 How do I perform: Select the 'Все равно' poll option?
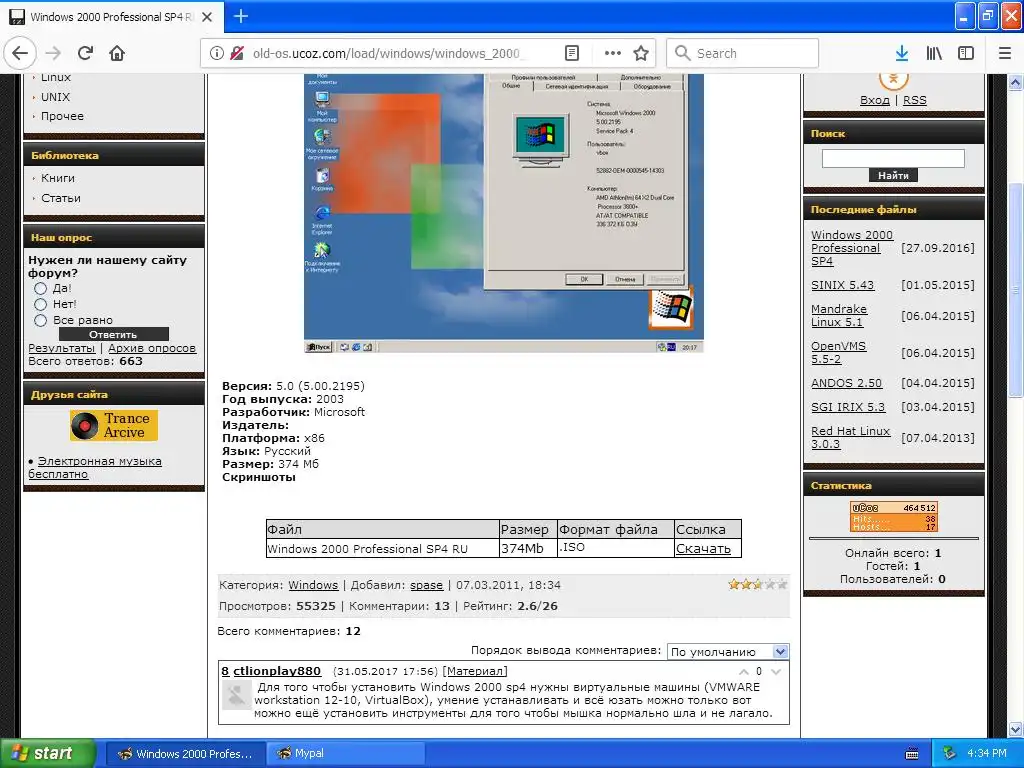tap(40, 320)
